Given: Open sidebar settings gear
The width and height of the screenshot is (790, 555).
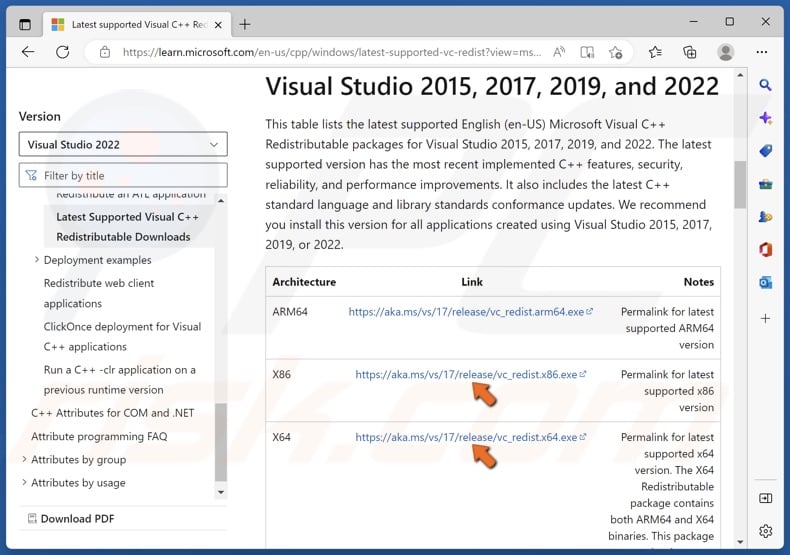Looking at the screenshot, I should coord(765,531).
